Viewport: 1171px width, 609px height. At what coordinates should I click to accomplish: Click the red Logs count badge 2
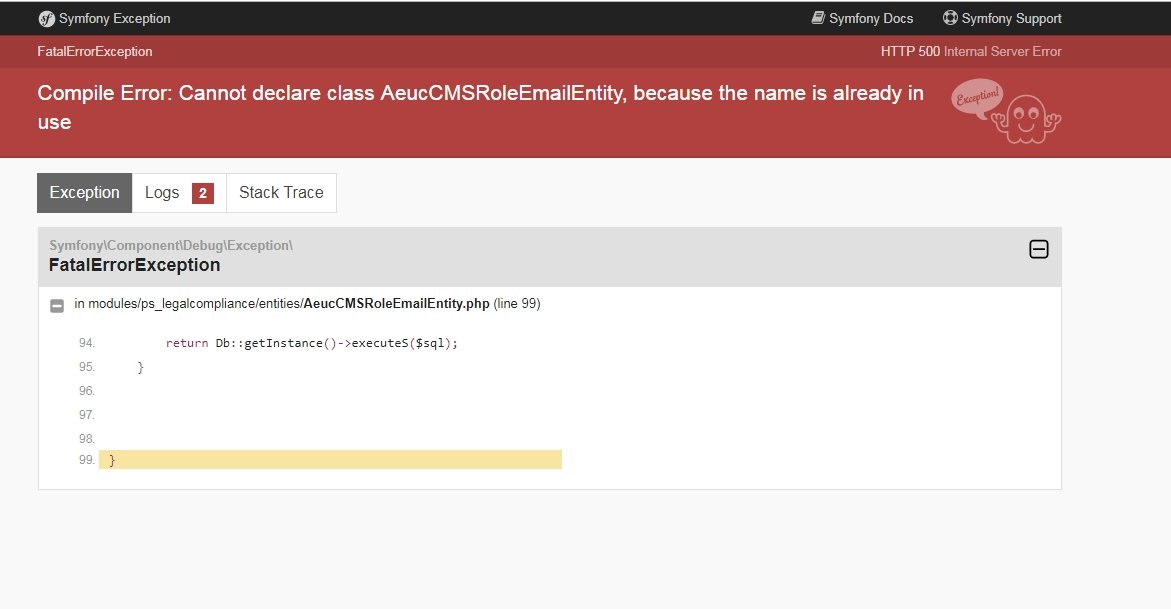coord(202,193)
